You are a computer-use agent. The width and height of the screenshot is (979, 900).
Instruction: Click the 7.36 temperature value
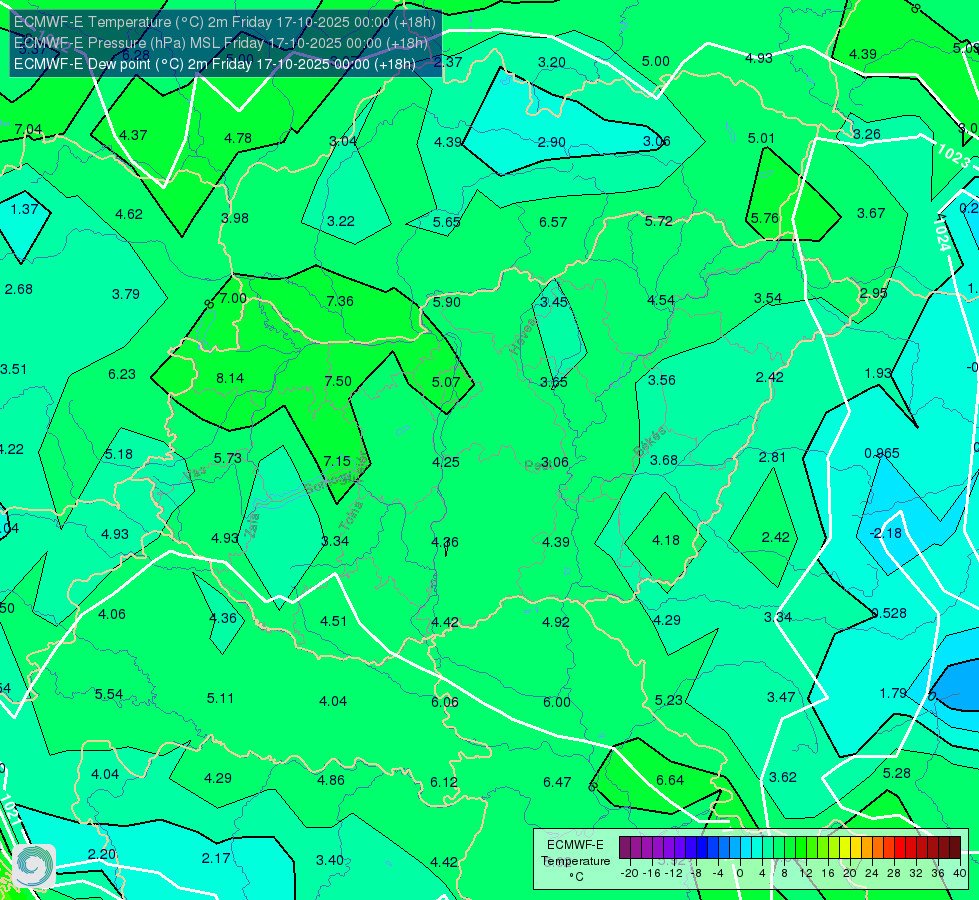(x=340, y=301)
